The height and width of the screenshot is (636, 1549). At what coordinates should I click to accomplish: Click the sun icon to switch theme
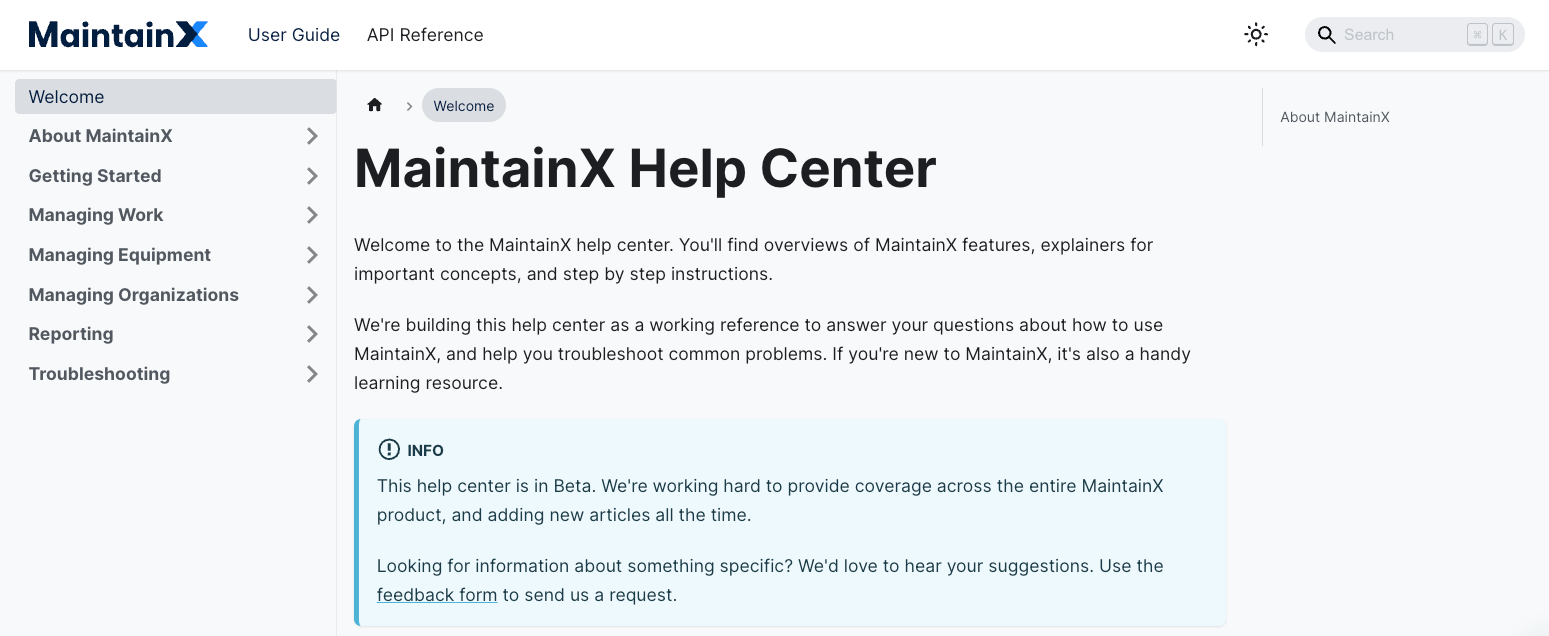1256,34
